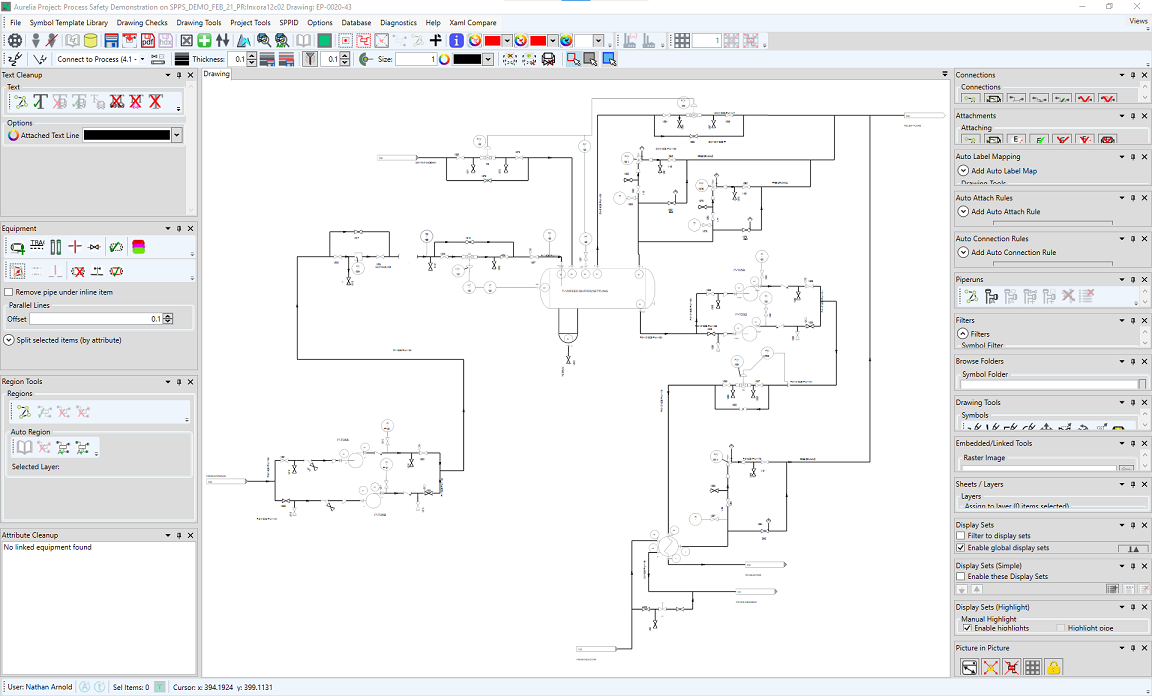Image resolution: width=1152 pixels, height=696 pixels.
Task: Open the Diagnostics menu
Action: 398,22
